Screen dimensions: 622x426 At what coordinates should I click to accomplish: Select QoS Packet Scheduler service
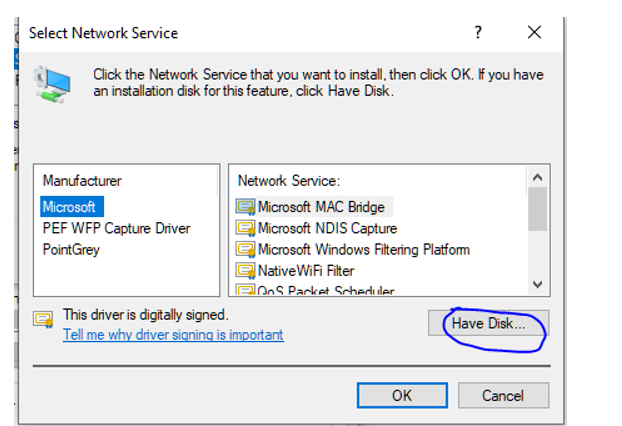315,291
